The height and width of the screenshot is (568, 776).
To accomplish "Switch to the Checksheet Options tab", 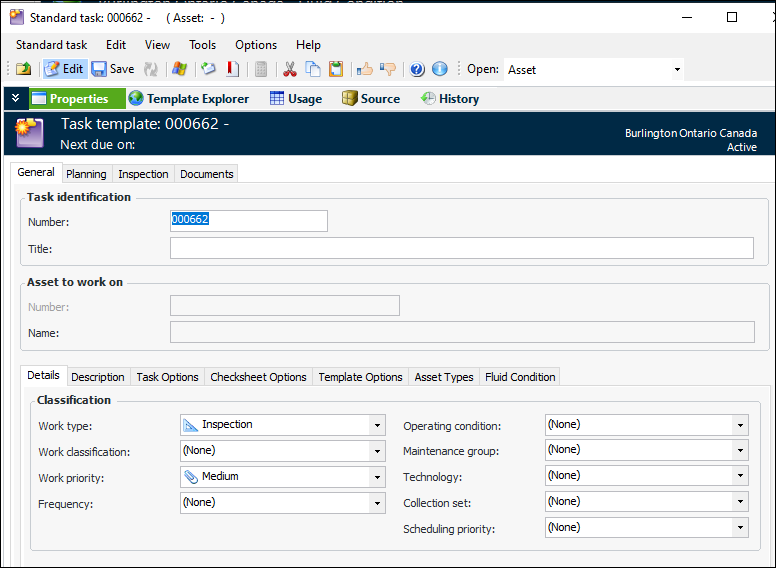I will click(x=258, y=377).
